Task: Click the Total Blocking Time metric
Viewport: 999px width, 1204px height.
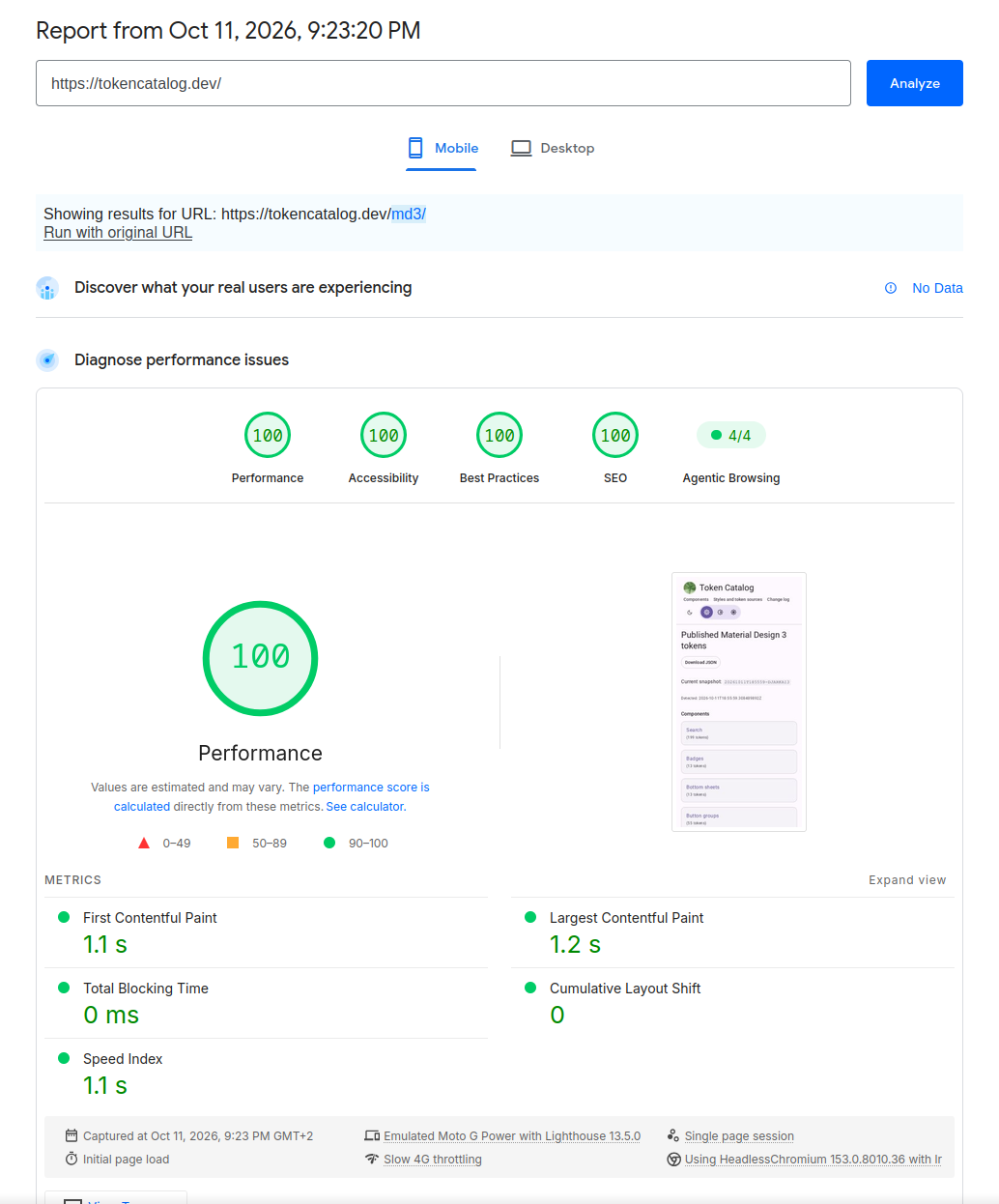Action: [x=266, y=1003]
